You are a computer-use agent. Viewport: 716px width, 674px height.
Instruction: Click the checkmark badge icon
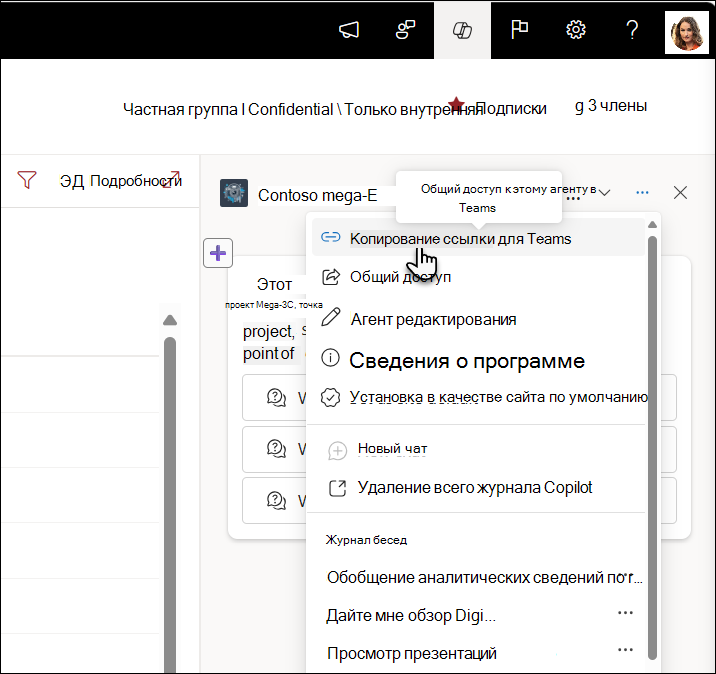point(330,397)
